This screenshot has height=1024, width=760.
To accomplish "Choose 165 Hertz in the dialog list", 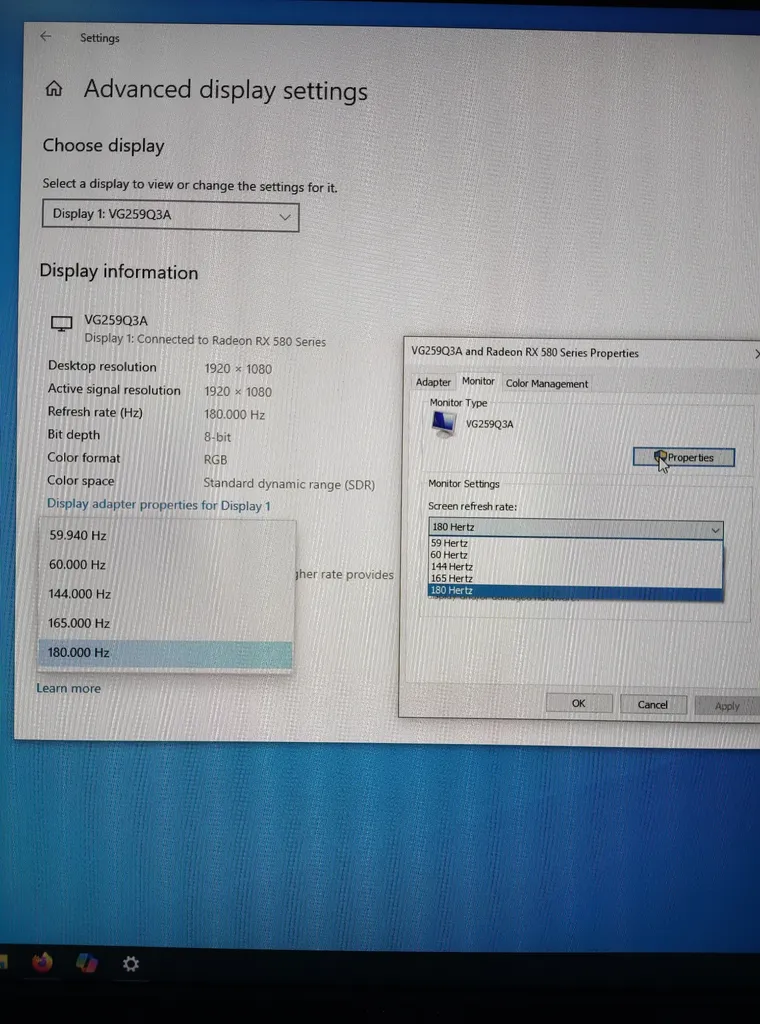I will (451, 579).
